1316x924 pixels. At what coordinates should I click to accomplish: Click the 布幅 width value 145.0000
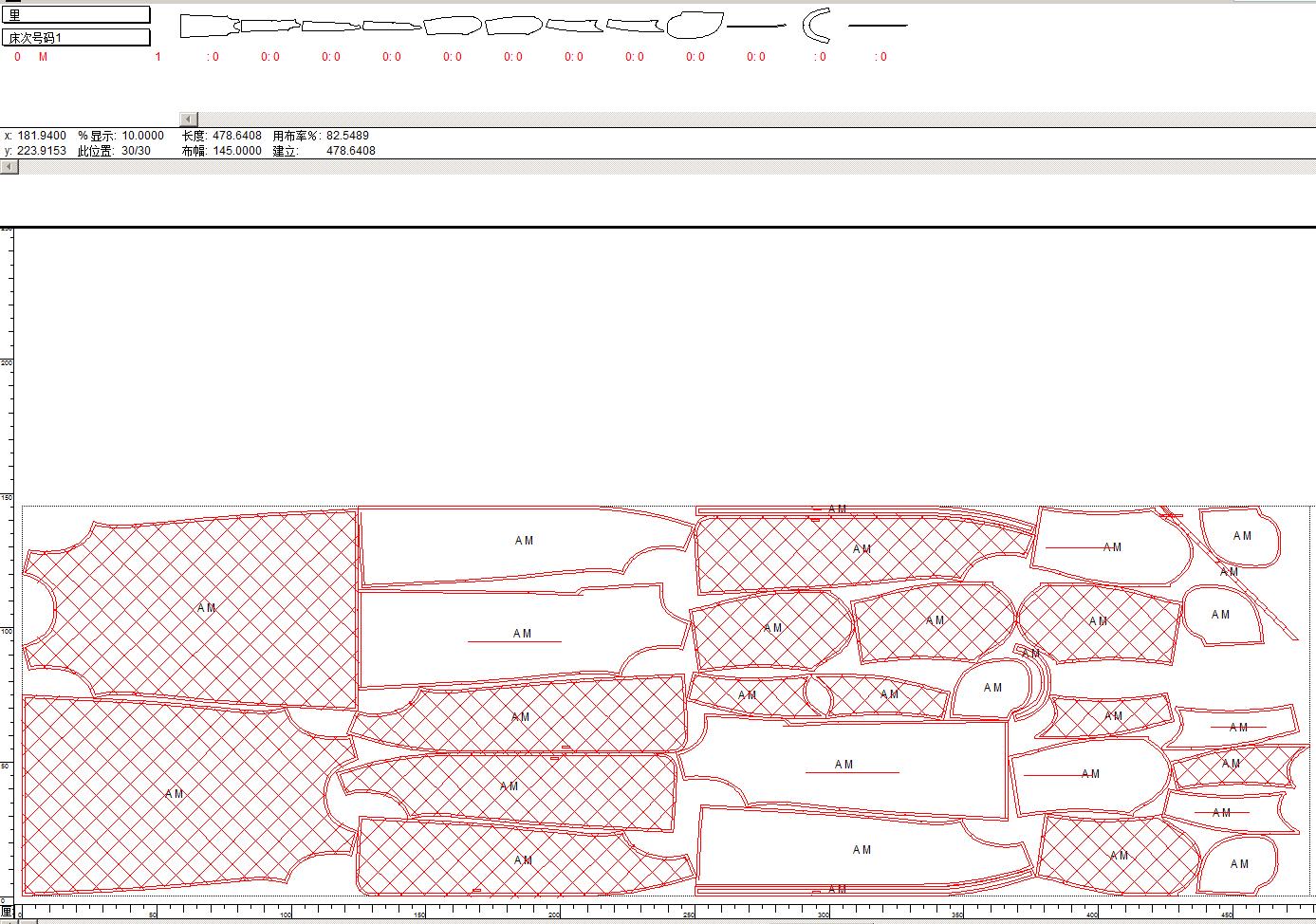(x=236, y=151)
